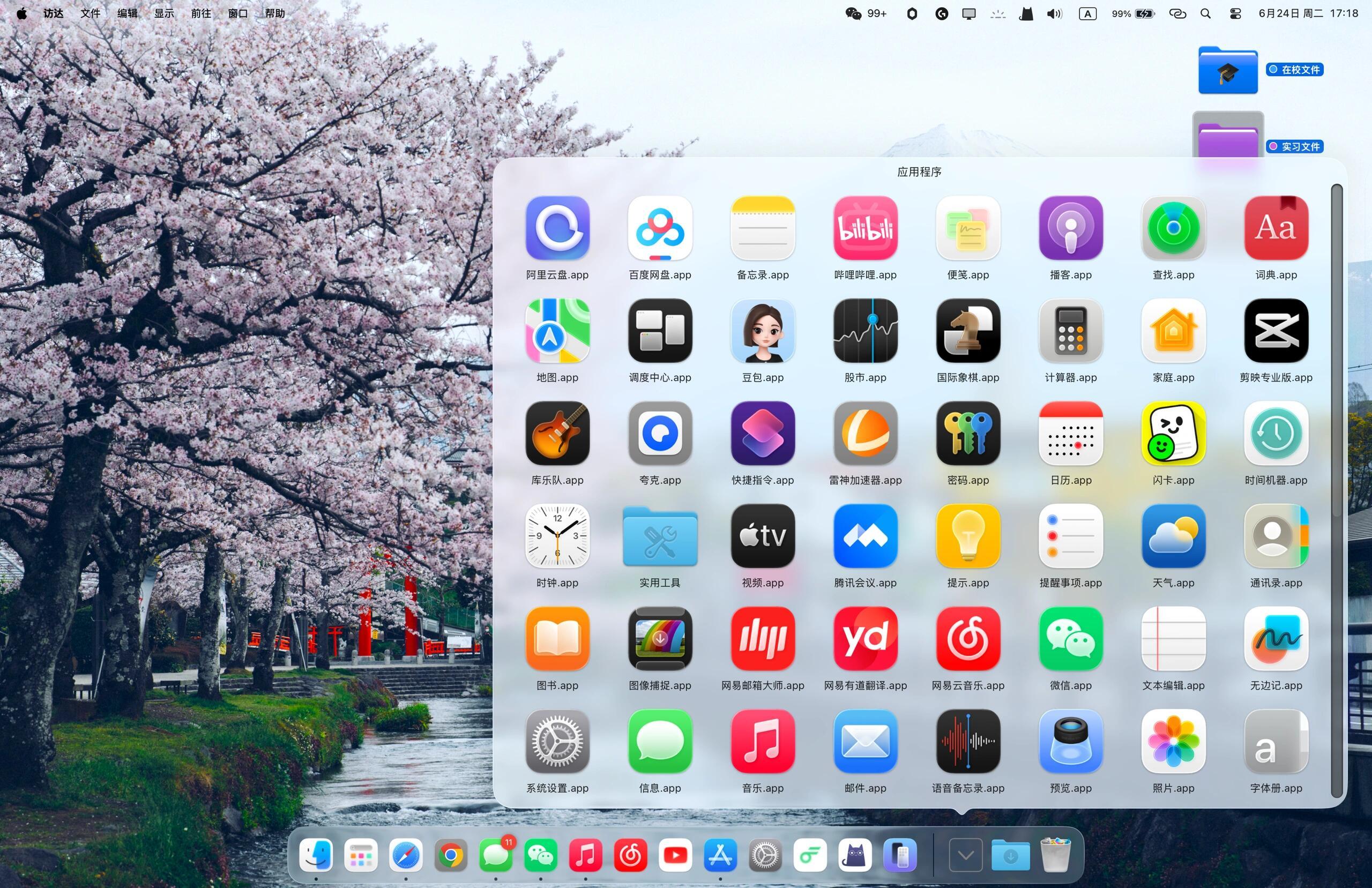Launch 调度中心.app Mission Control
Screen dimensions: 1372x888
(660, 331)
